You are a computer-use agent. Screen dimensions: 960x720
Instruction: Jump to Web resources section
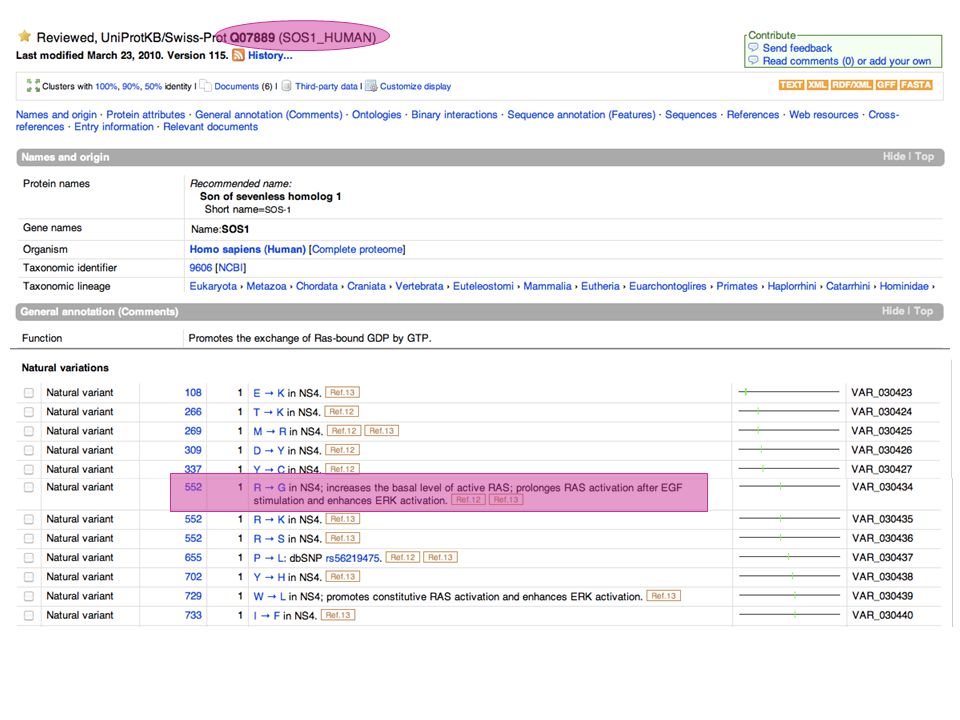tap(823, 114)
